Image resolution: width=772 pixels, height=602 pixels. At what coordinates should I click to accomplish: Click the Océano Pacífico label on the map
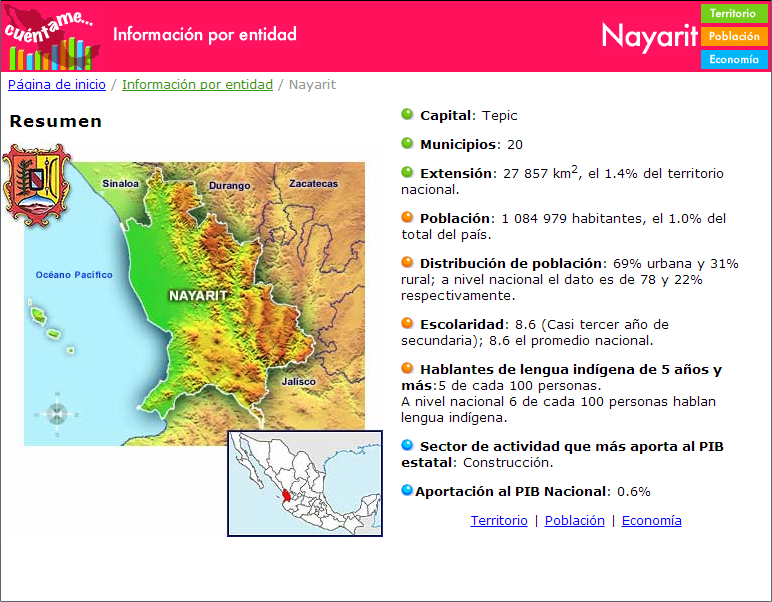pos(74,275)
